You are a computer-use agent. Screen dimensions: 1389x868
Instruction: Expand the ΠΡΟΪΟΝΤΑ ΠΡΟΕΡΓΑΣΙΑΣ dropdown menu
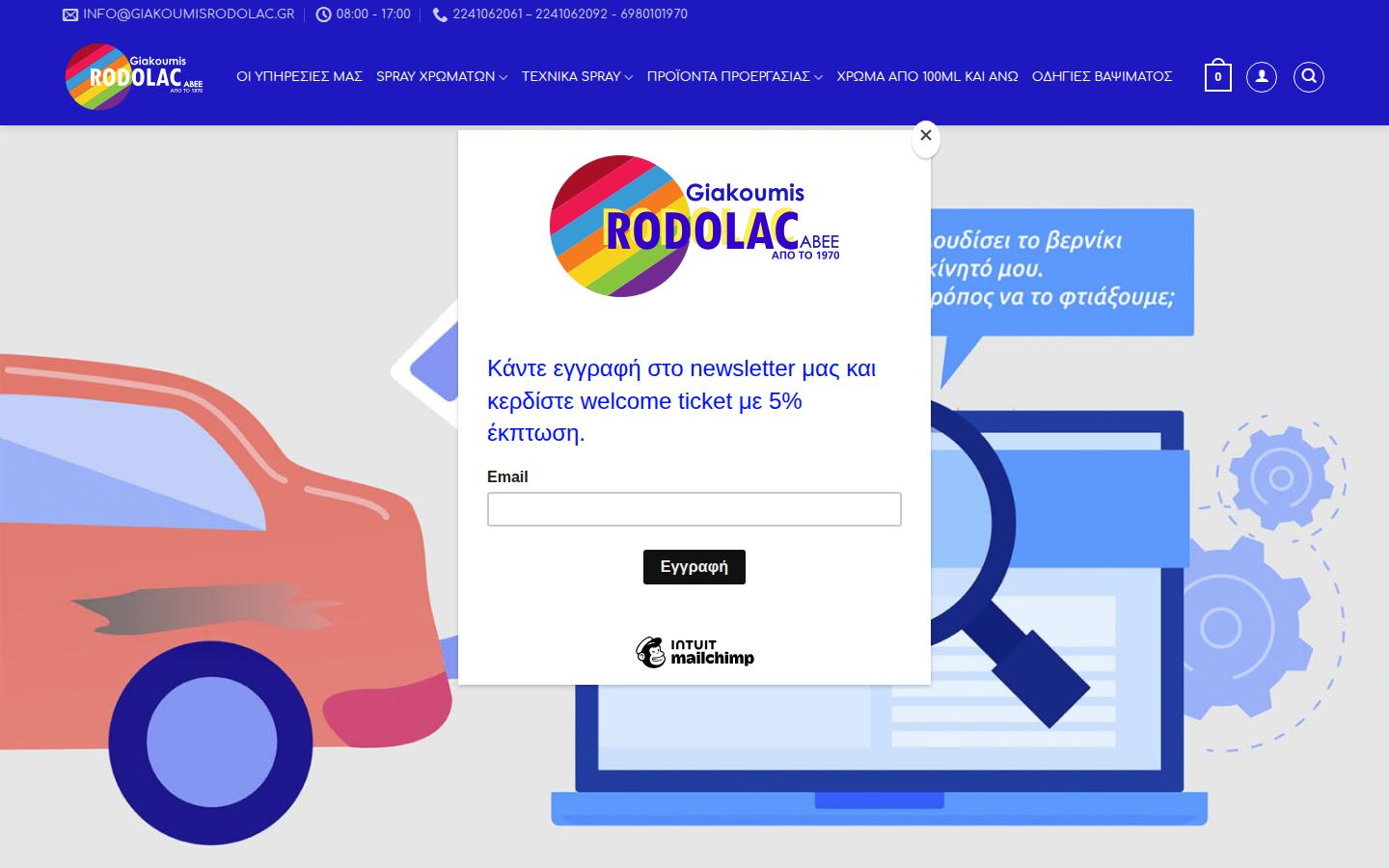pos(735,76)
